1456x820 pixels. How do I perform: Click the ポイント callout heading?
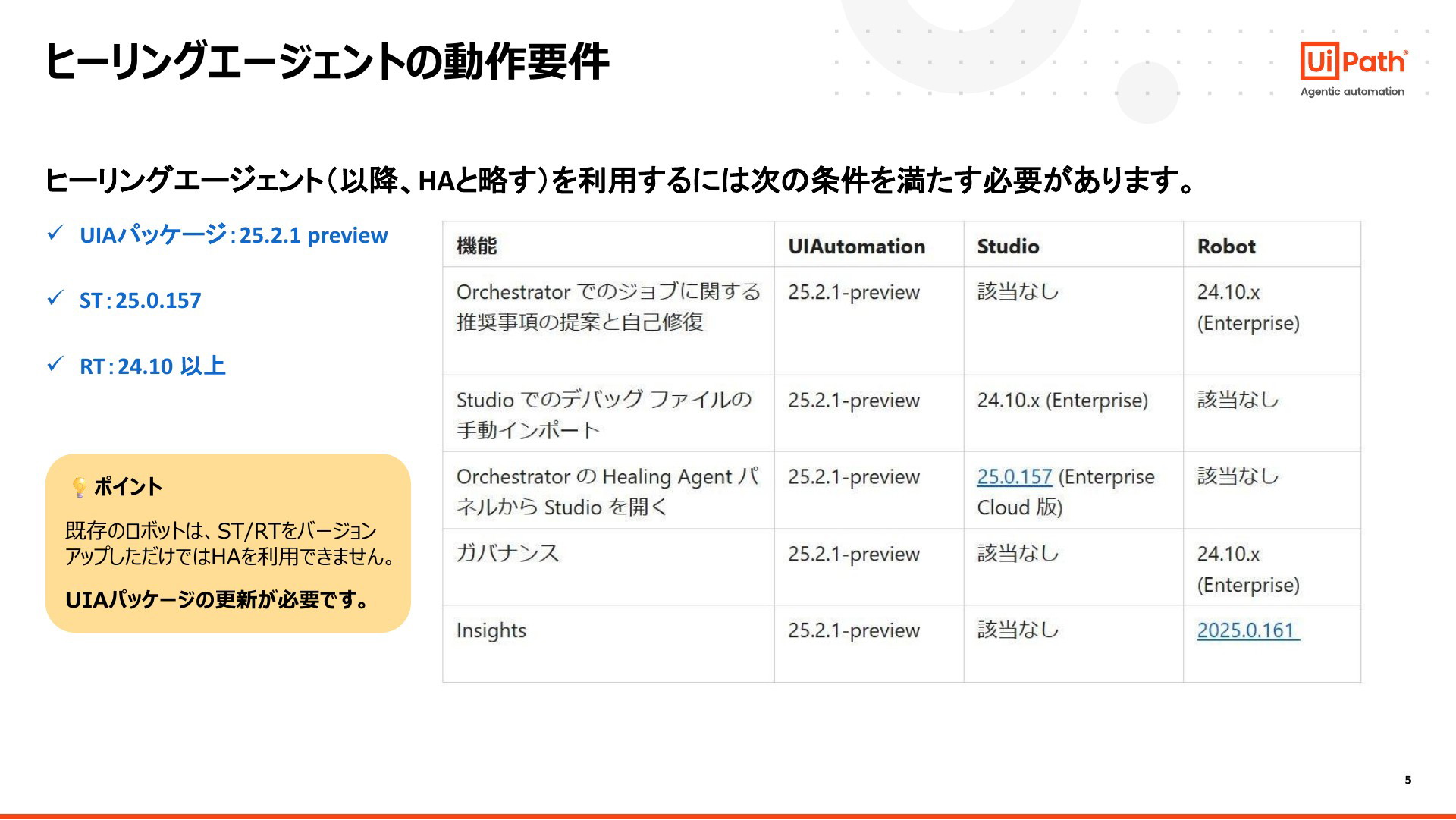click(127, 487)
